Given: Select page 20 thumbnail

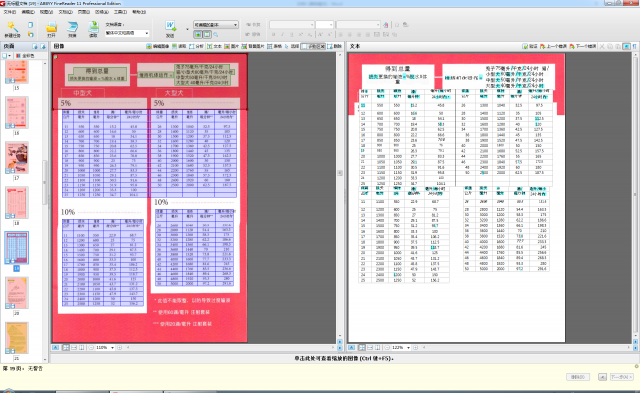Looking at the screenshot, I should [x=17, y=293].
